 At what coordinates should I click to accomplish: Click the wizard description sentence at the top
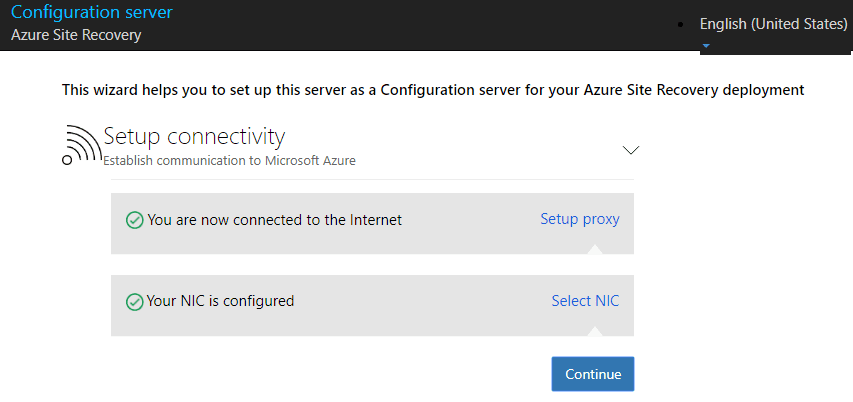click(x=433, y=90)
